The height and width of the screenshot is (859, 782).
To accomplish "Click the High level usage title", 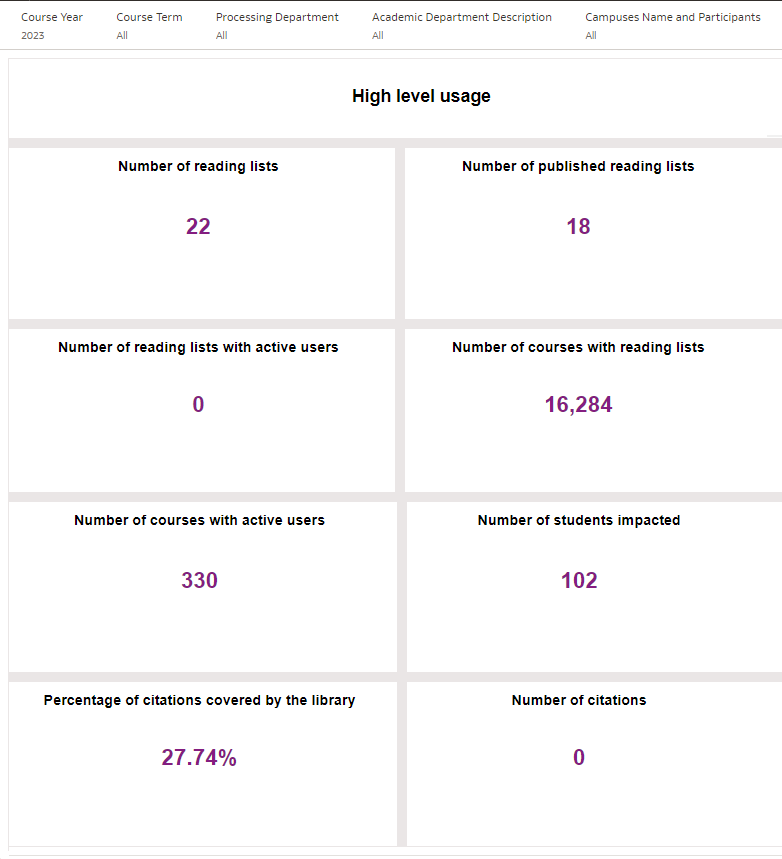I will [420, 96].
